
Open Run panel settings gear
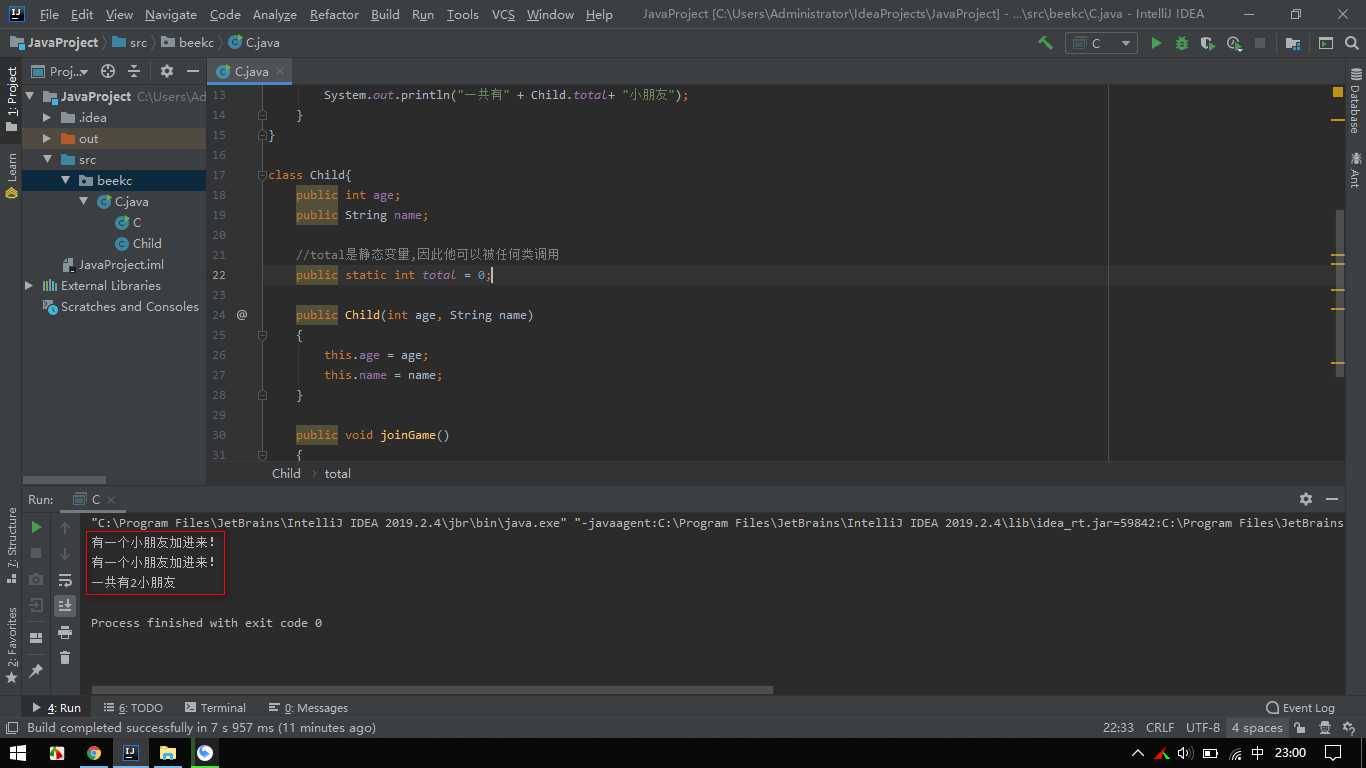tap(1306, 498)
